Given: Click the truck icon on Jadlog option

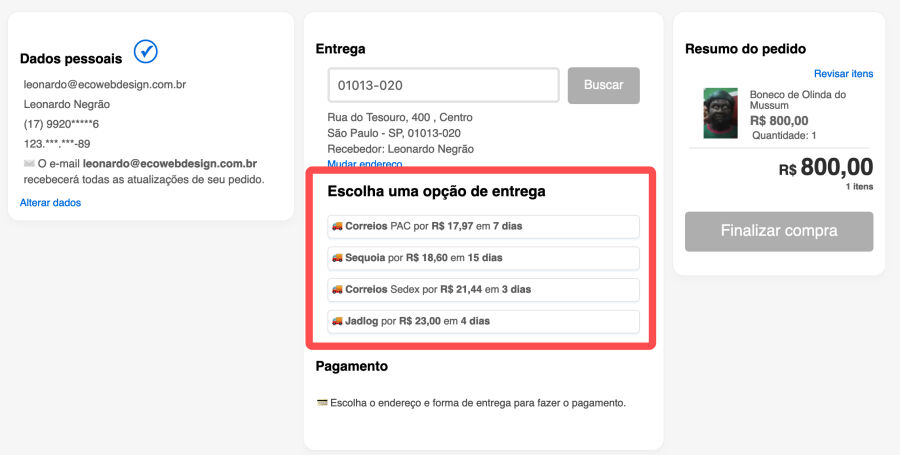Looking at the screenshot, I should (x=337, y=322).
